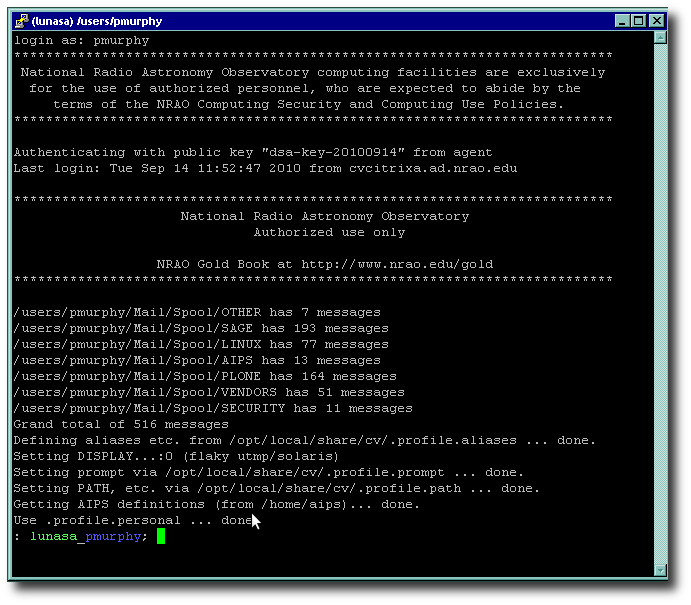Click the "Getting AIPS definitions" line

(216, 504)
